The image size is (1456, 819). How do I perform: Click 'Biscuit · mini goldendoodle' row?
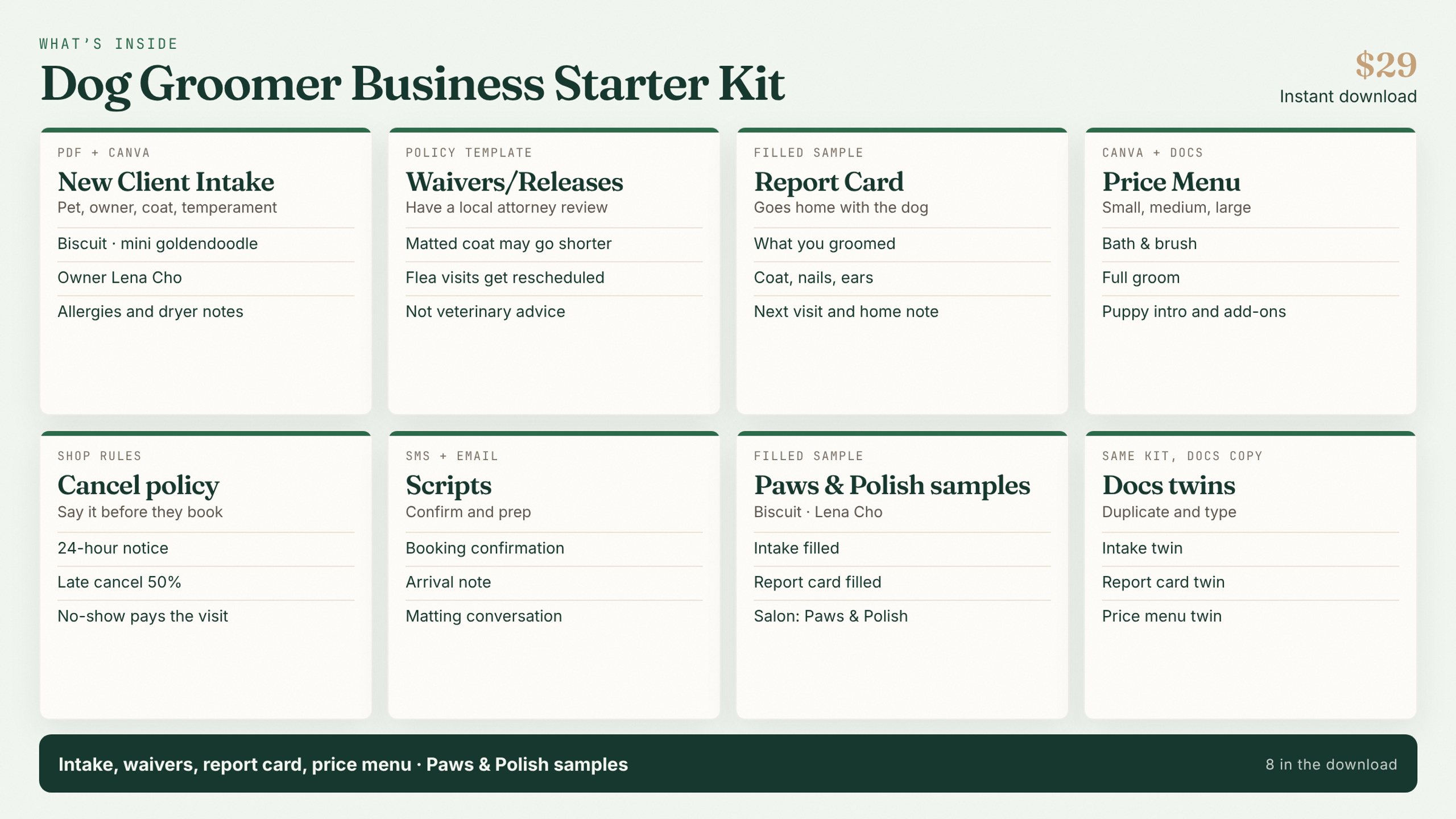tap(206, 244)
